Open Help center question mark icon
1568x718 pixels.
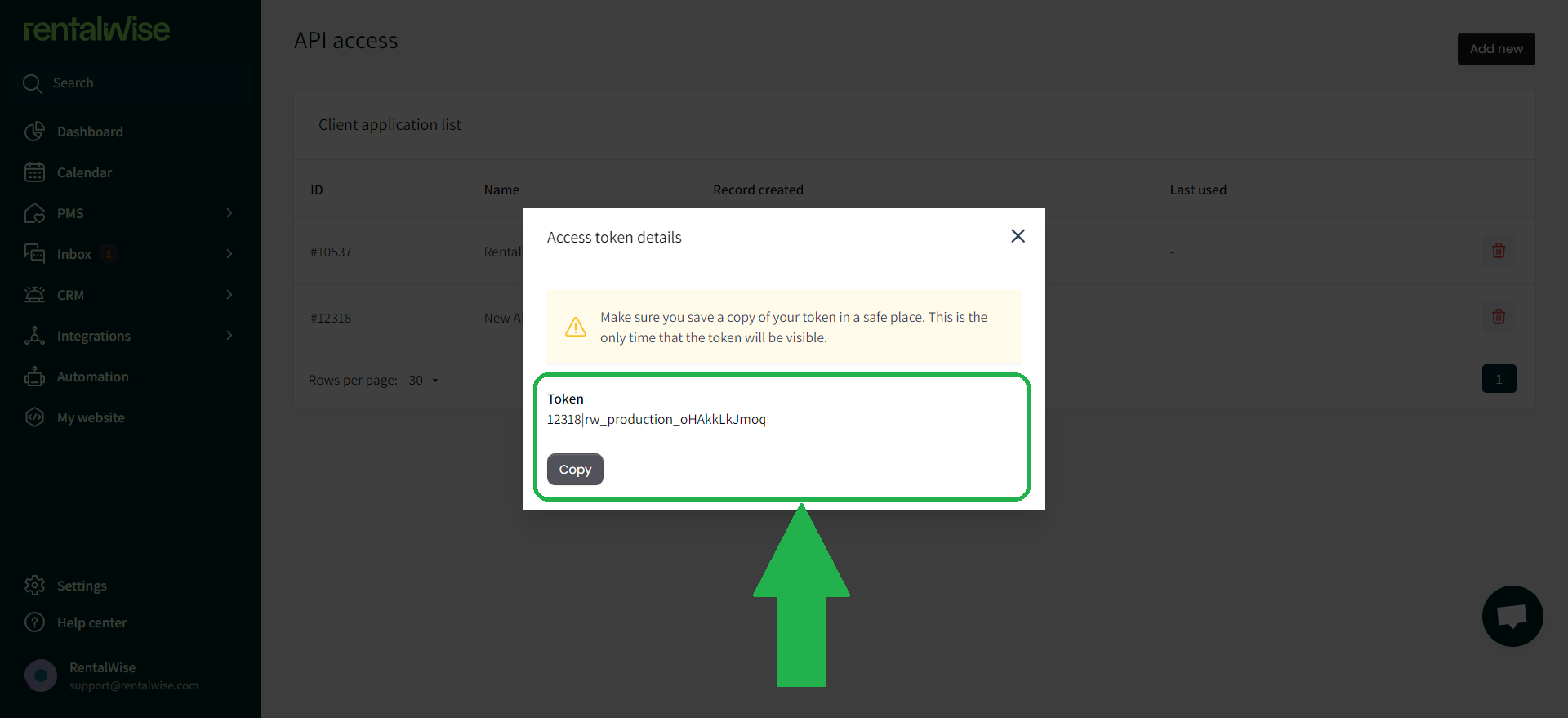[x=34, y=622]
